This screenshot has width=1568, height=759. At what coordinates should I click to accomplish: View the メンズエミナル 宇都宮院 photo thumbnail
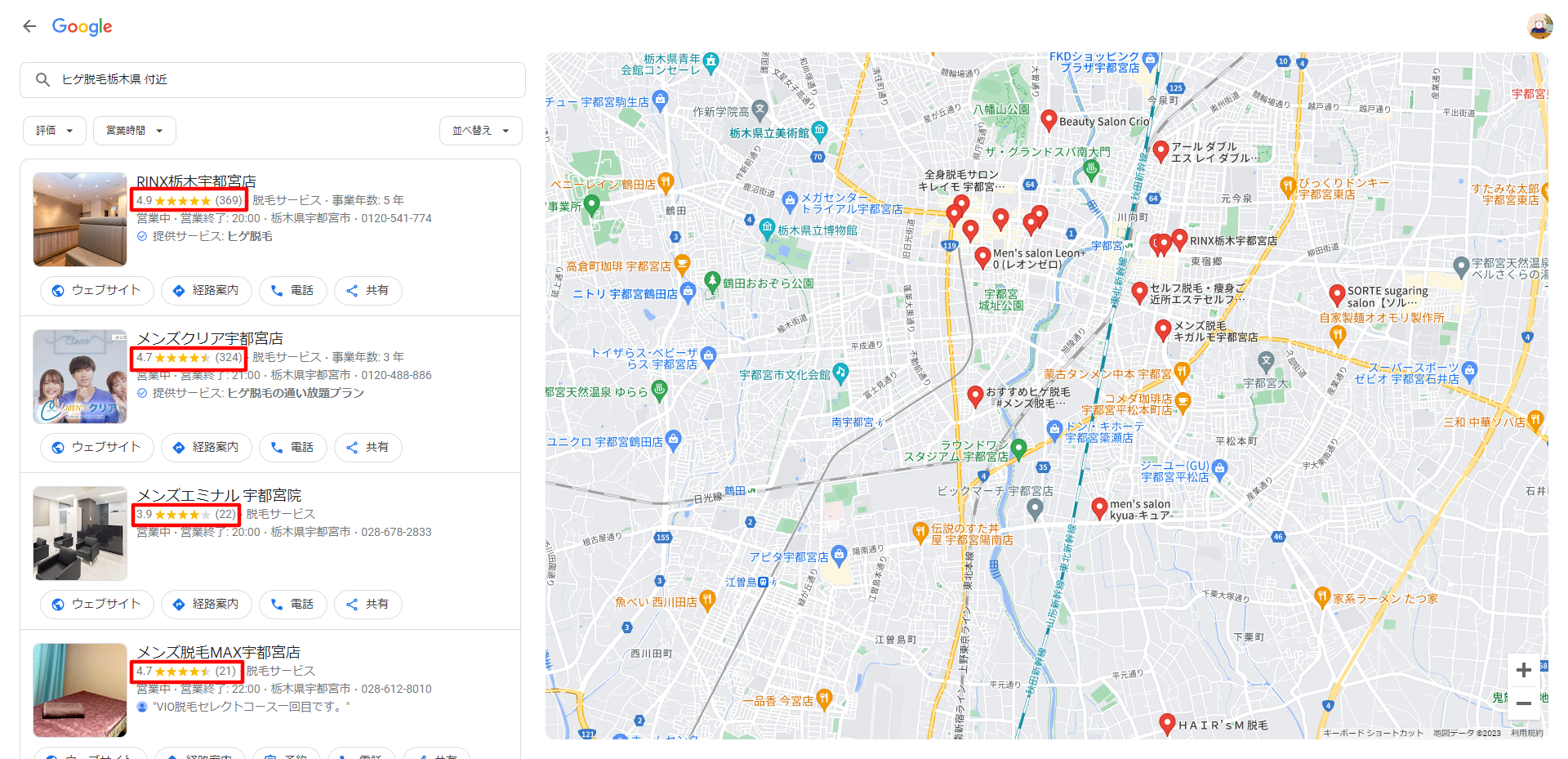(80, 533)
